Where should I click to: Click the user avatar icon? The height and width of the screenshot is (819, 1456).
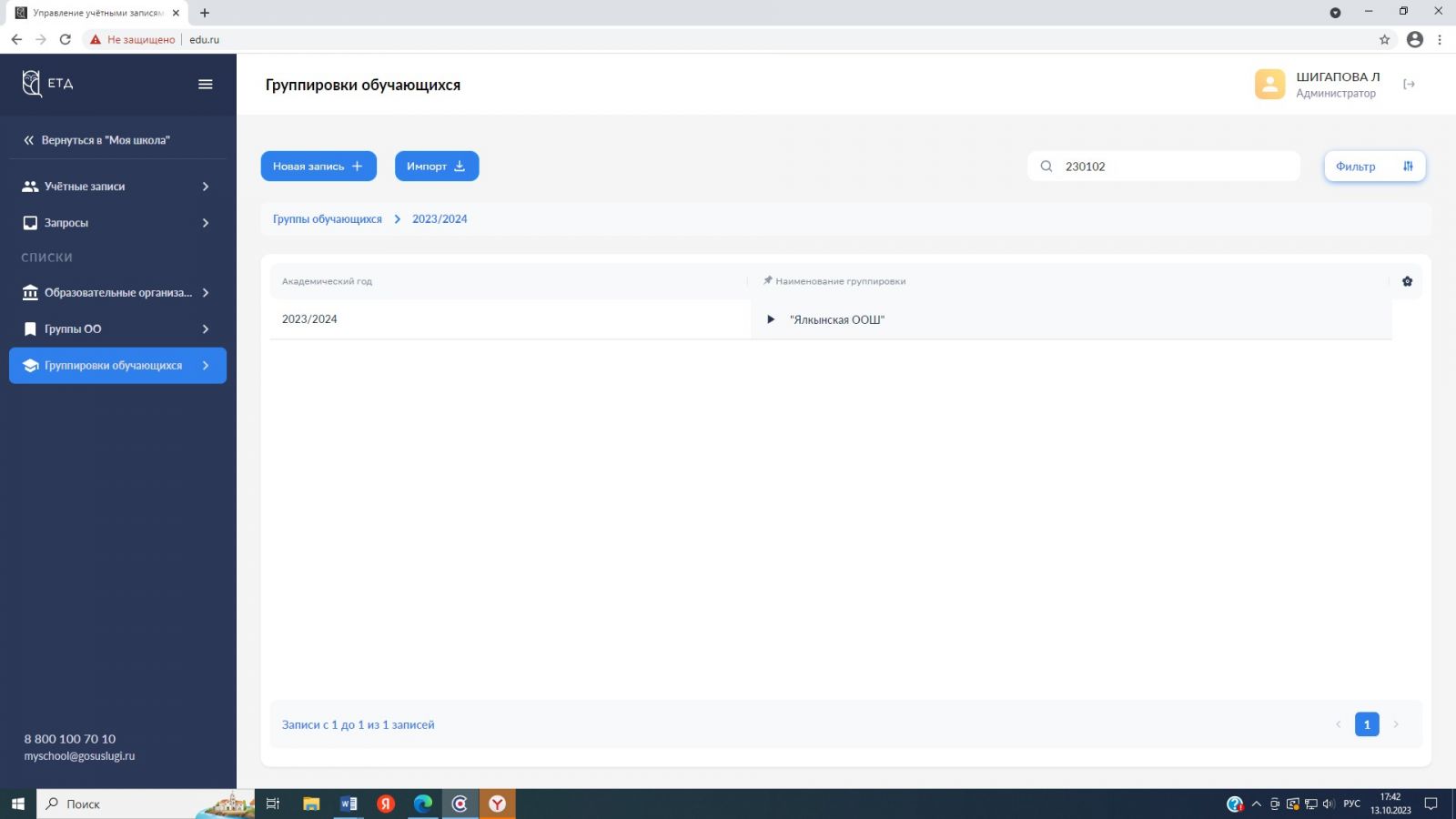coord(1269,85)
